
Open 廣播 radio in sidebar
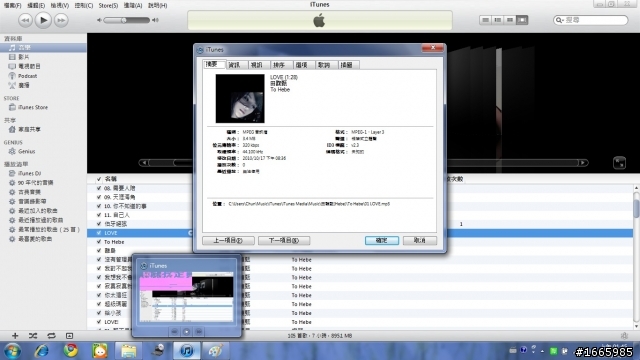point(24,85)
